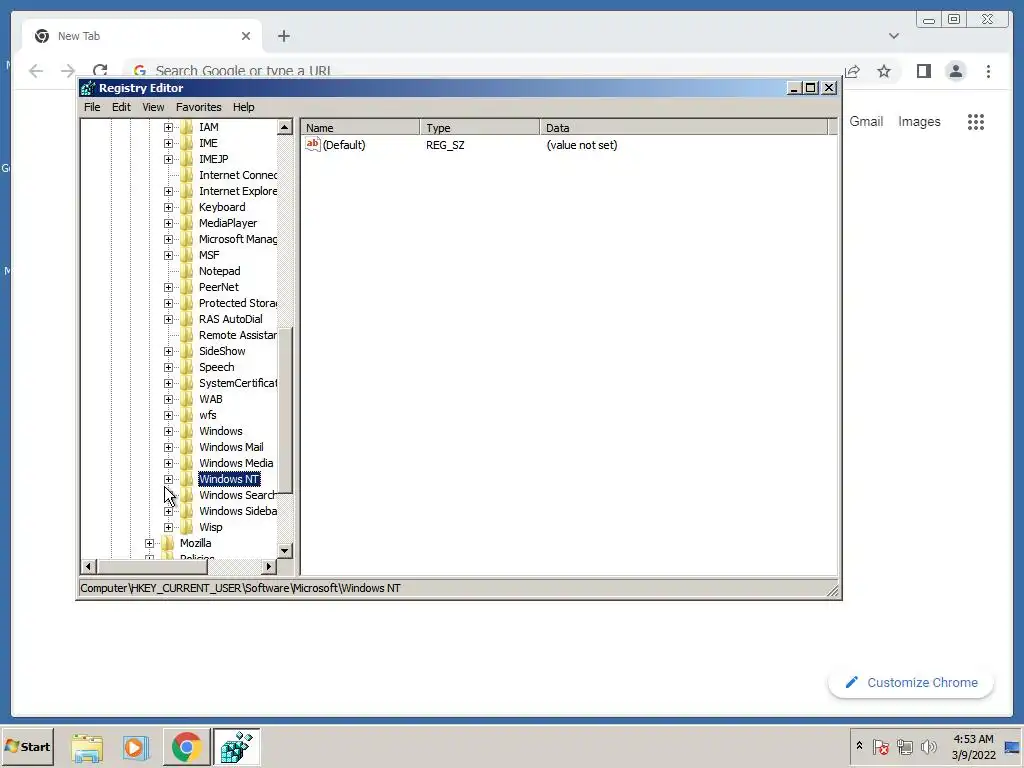Expand the MediaPlayer registry key
The height and width of the screenshot is (768, 1024).
tap(168, 223)
